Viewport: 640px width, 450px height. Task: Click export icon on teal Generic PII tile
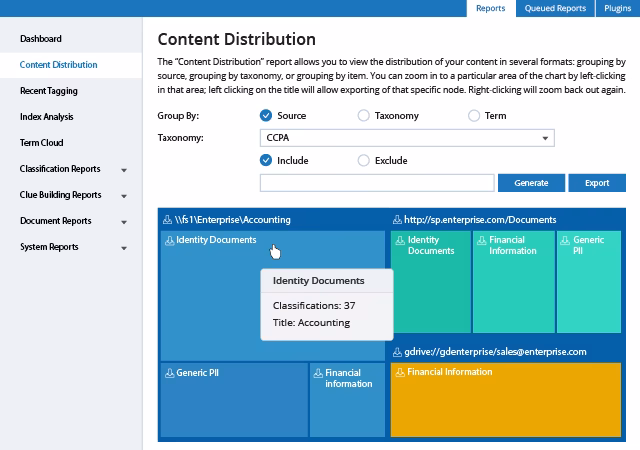click(565, 241)
